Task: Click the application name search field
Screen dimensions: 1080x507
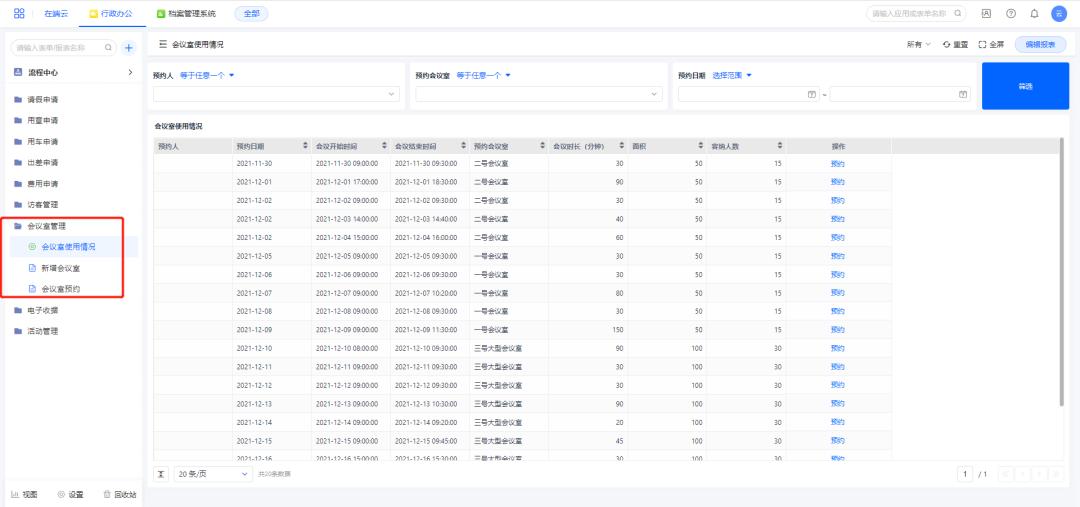Action: point(910,14)
